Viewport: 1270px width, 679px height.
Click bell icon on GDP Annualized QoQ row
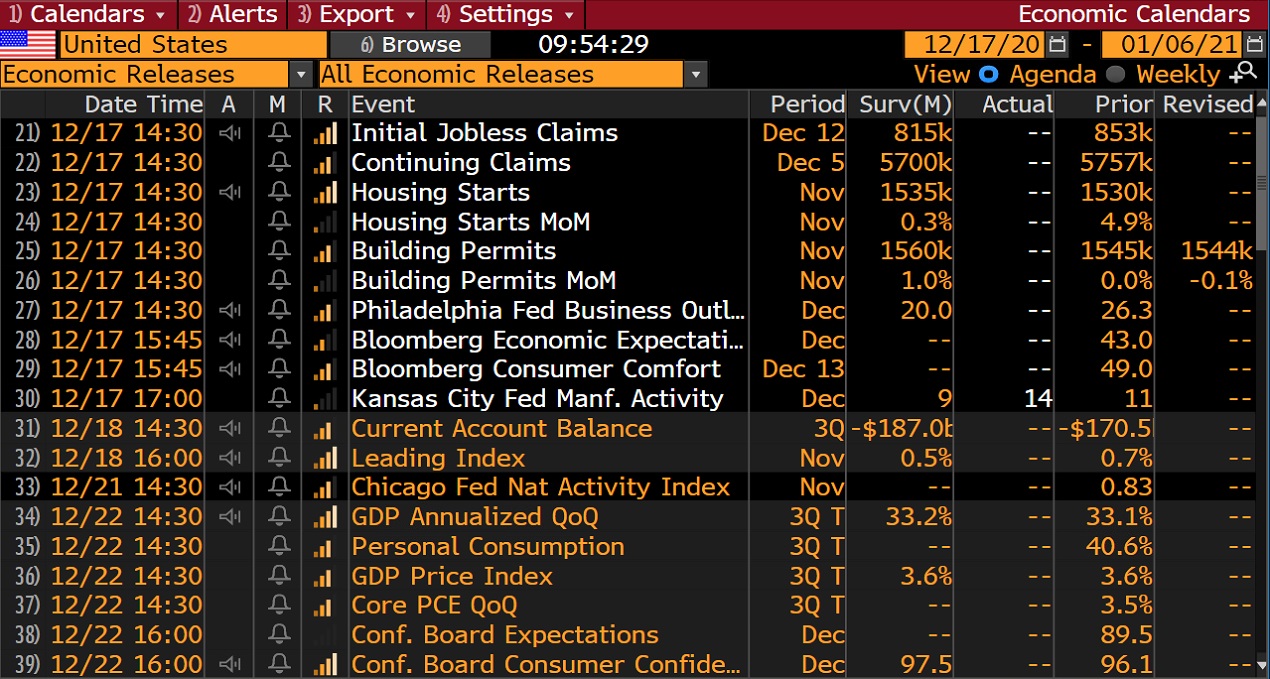[x=279, y=517]
